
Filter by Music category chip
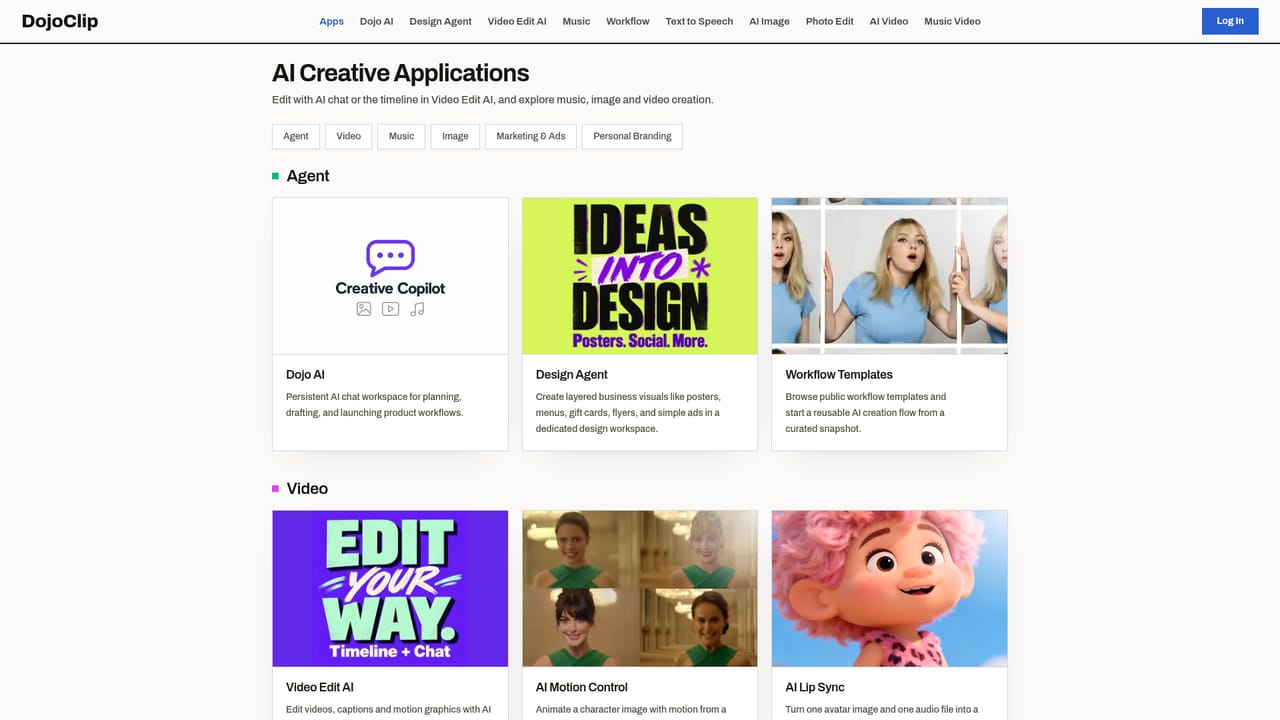click(x=402, y=136)
